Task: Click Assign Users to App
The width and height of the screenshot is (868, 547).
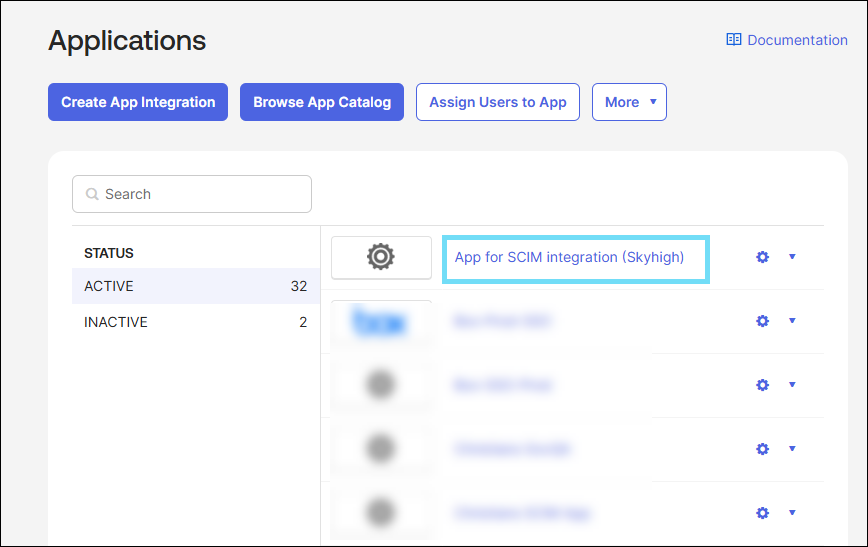Action: pos(498,102)
